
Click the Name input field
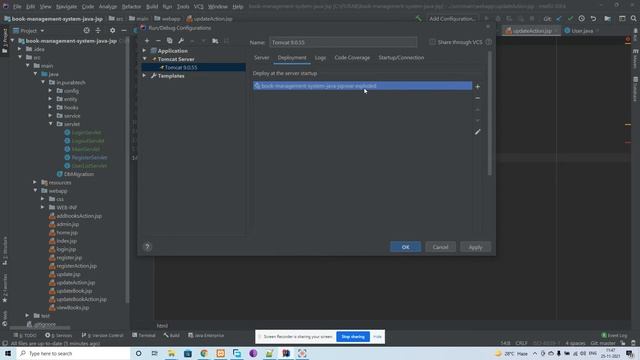click(x=343, y=42)
